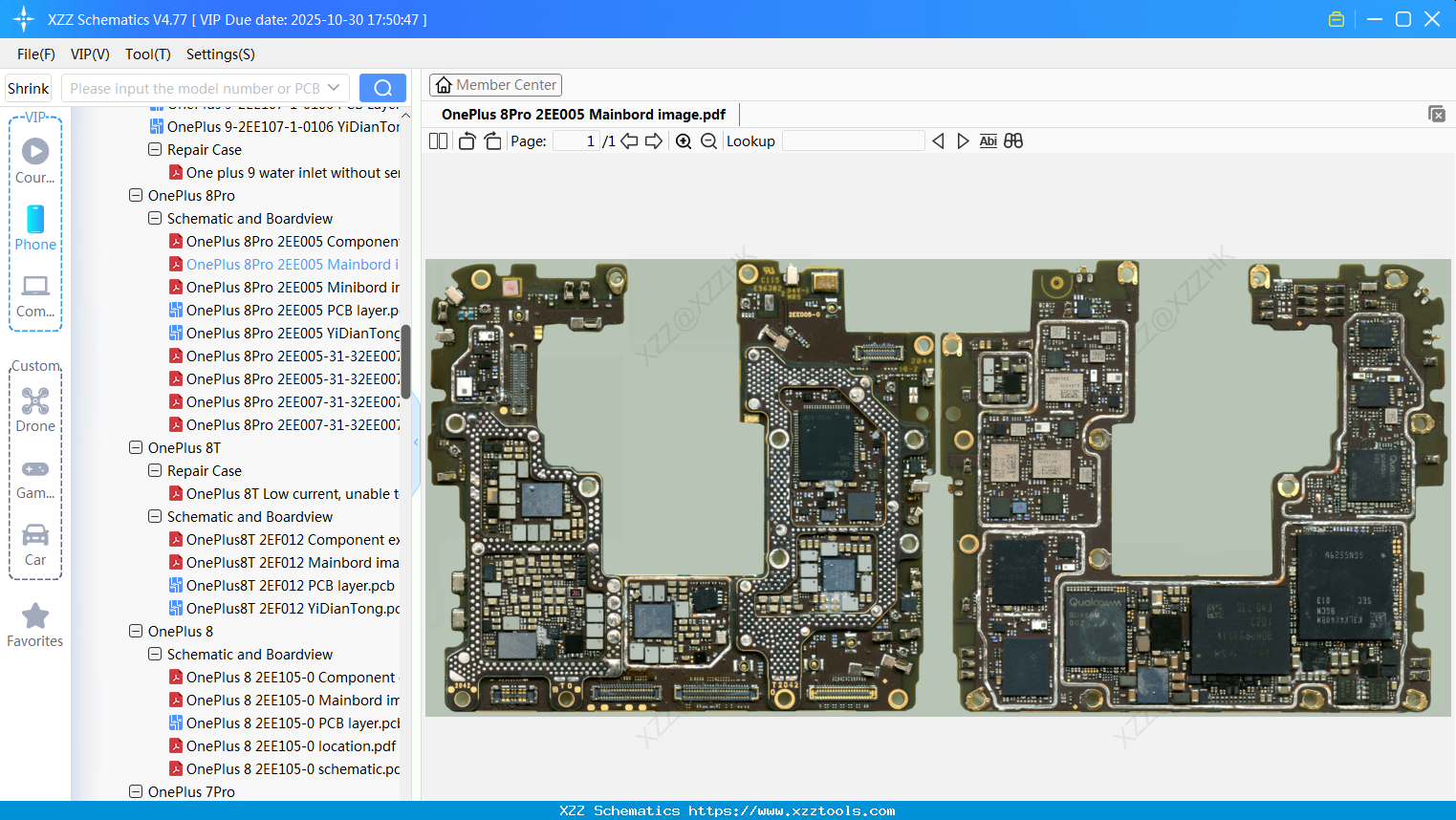Viewport: 1456px width, 820px height.
Task: Select the Phone category in the VIP sidebar
Action: click(35, 227)
